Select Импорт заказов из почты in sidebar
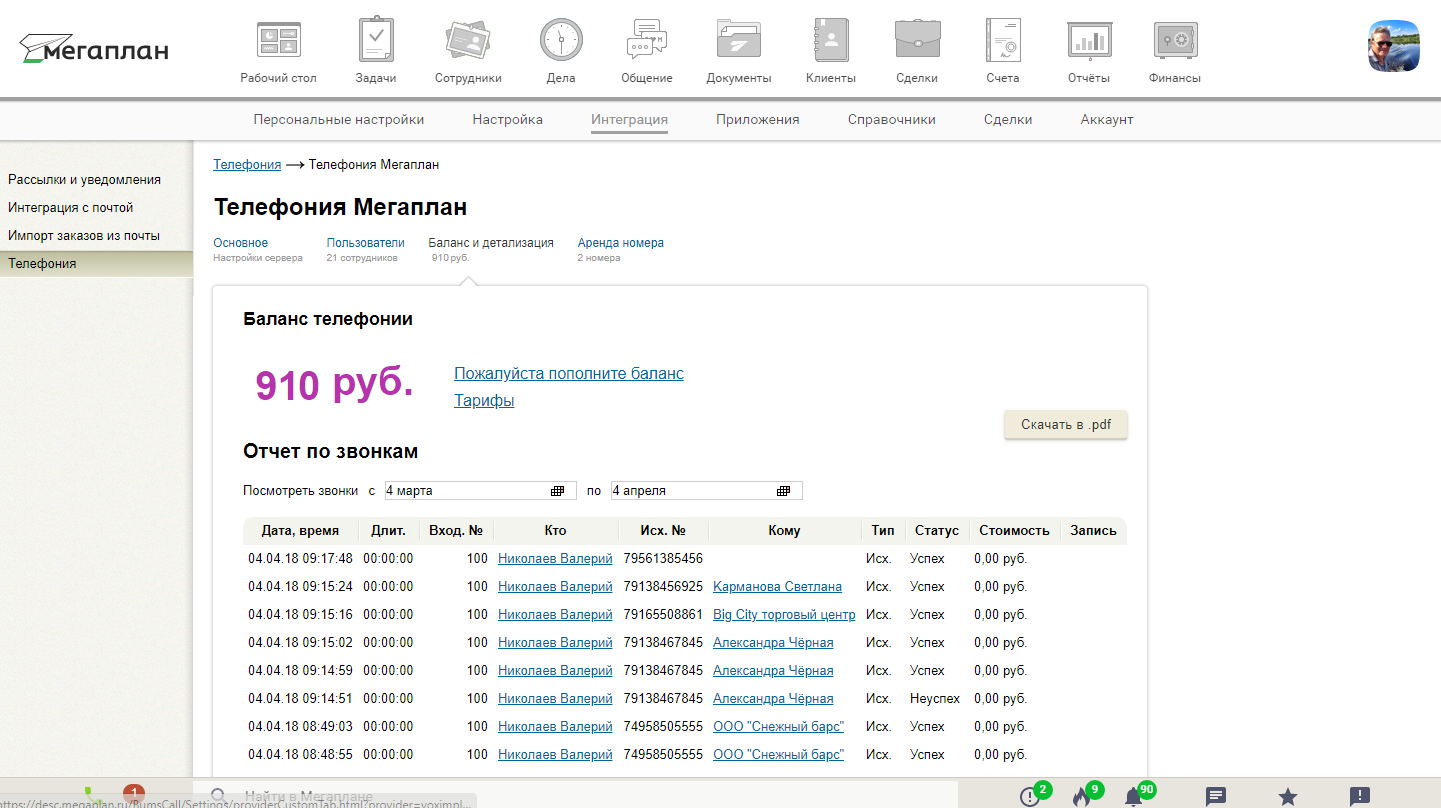1441x808 pixels. (x=84, y=236)
